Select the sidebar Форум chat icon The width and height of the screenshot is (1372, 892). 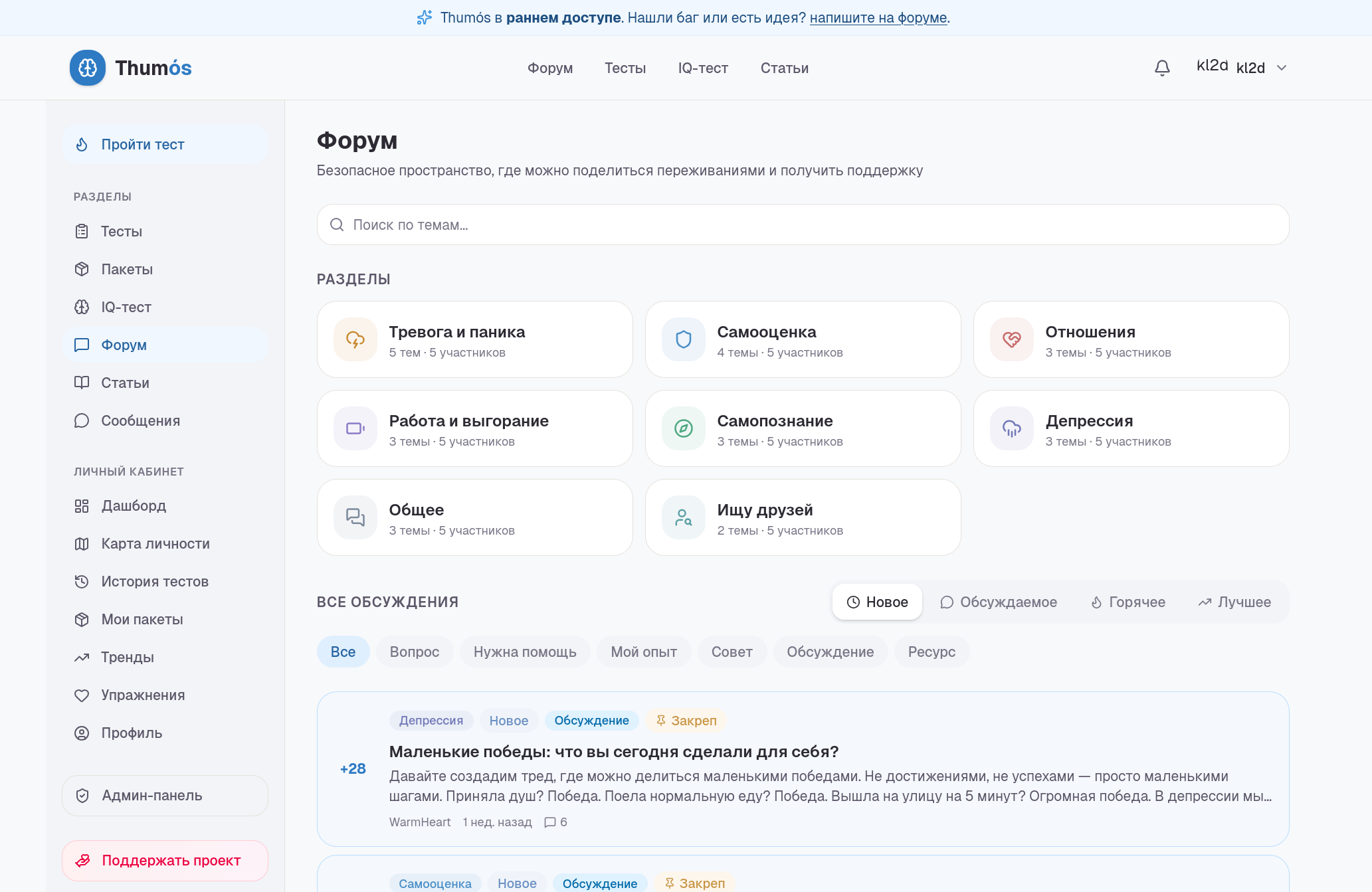click(82, 345)
